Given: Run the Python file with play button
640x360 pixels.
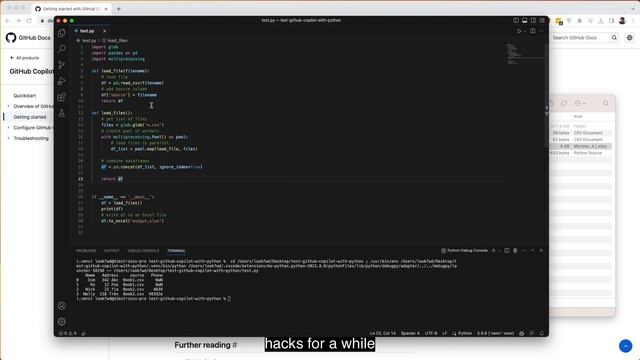Looking at the screenshot, I should point(519,31).
